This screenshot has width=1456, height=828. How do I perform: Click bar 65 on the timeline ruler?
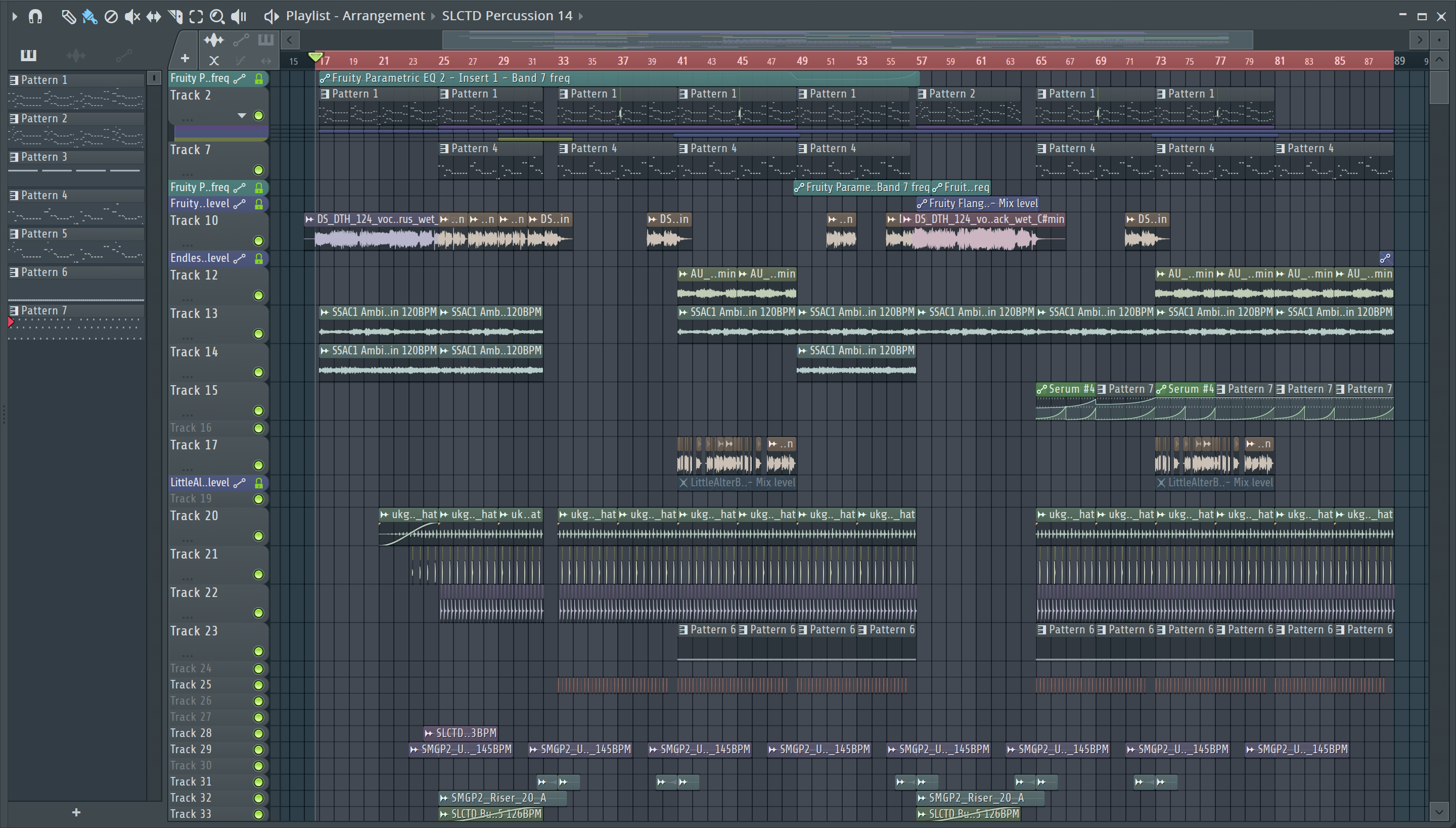[x=1041, y=60]
